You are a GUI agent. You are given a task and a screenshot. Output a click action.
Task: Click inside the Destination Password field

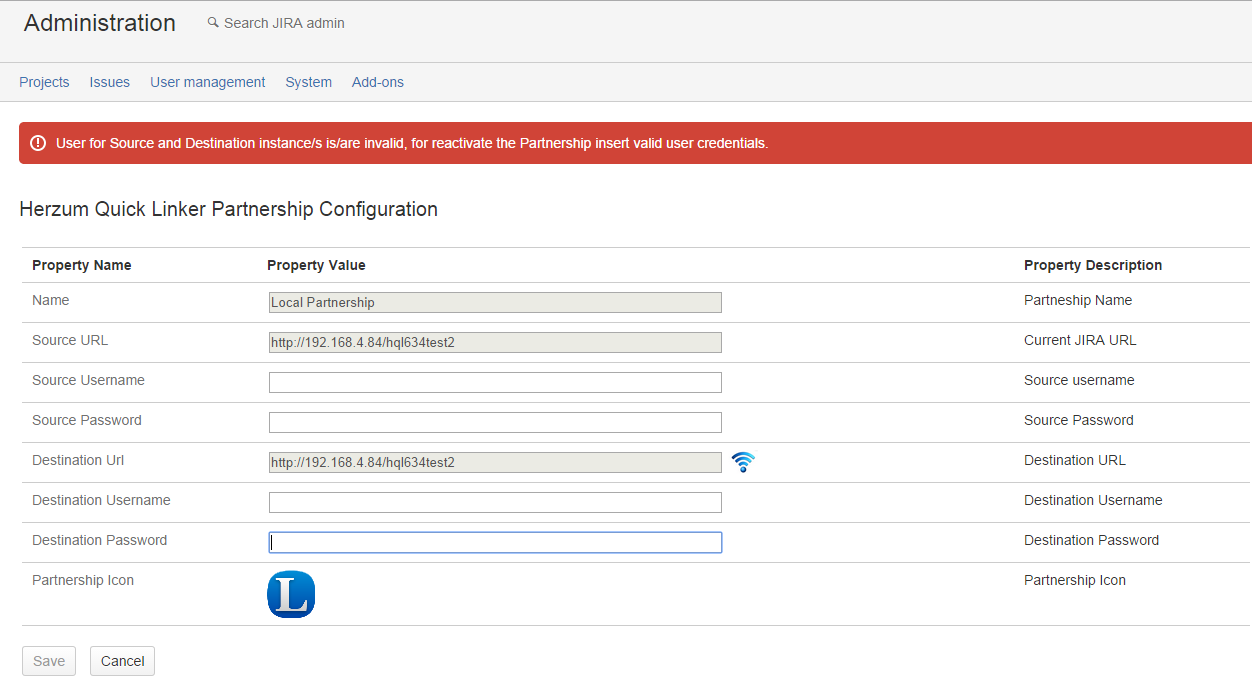495,542
